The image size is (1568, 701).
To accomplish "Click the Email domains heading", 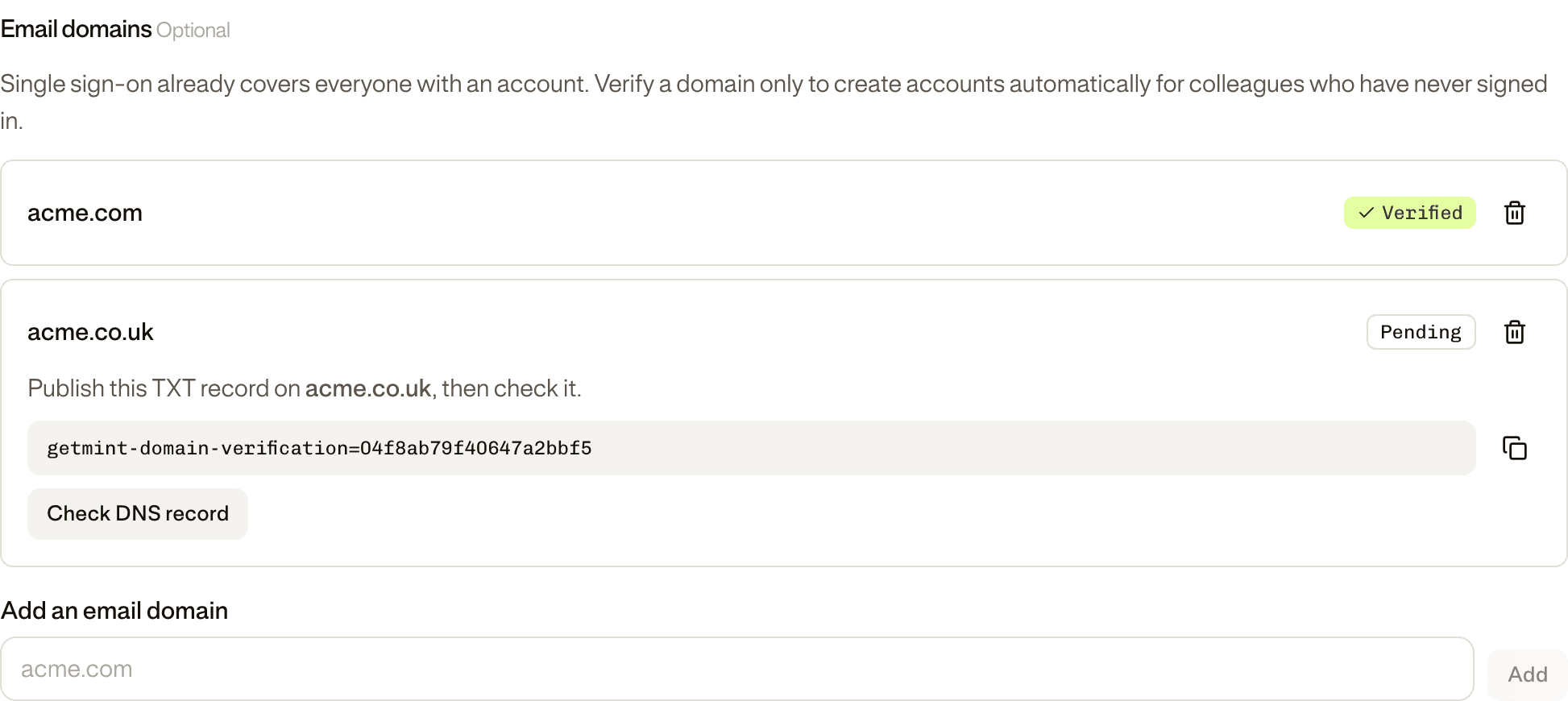I will pyautogui.click(x=76, y=29).
